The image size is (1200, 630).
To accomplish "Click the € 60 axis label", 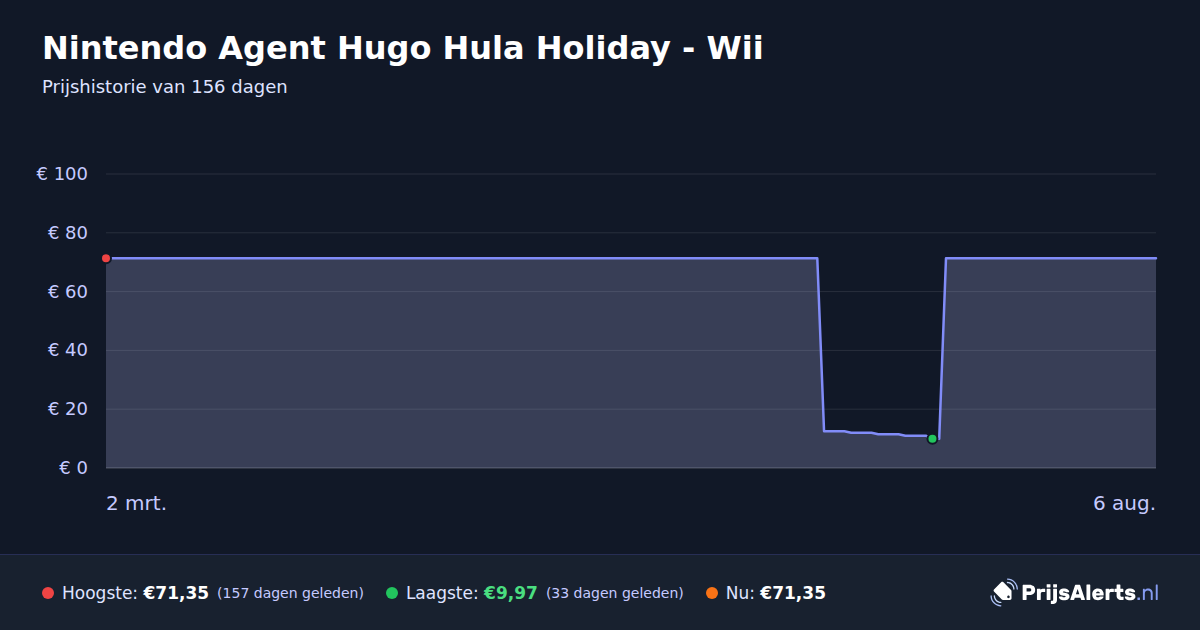I will [68, 291].
